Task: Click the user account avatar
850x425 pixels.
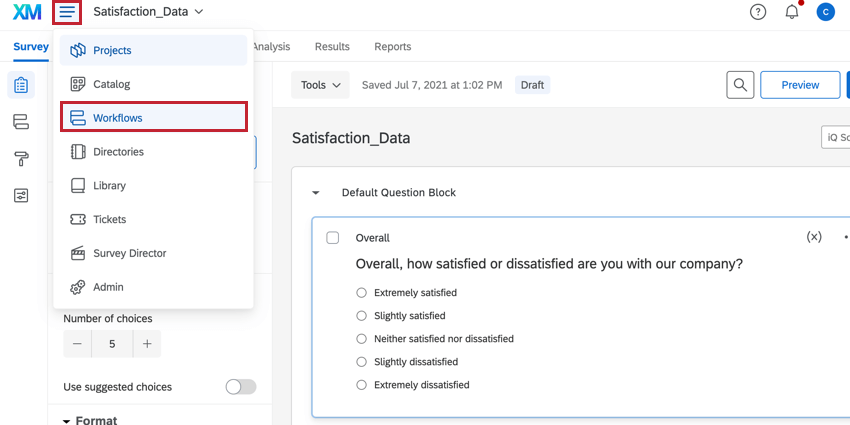Action: (825, 12)
